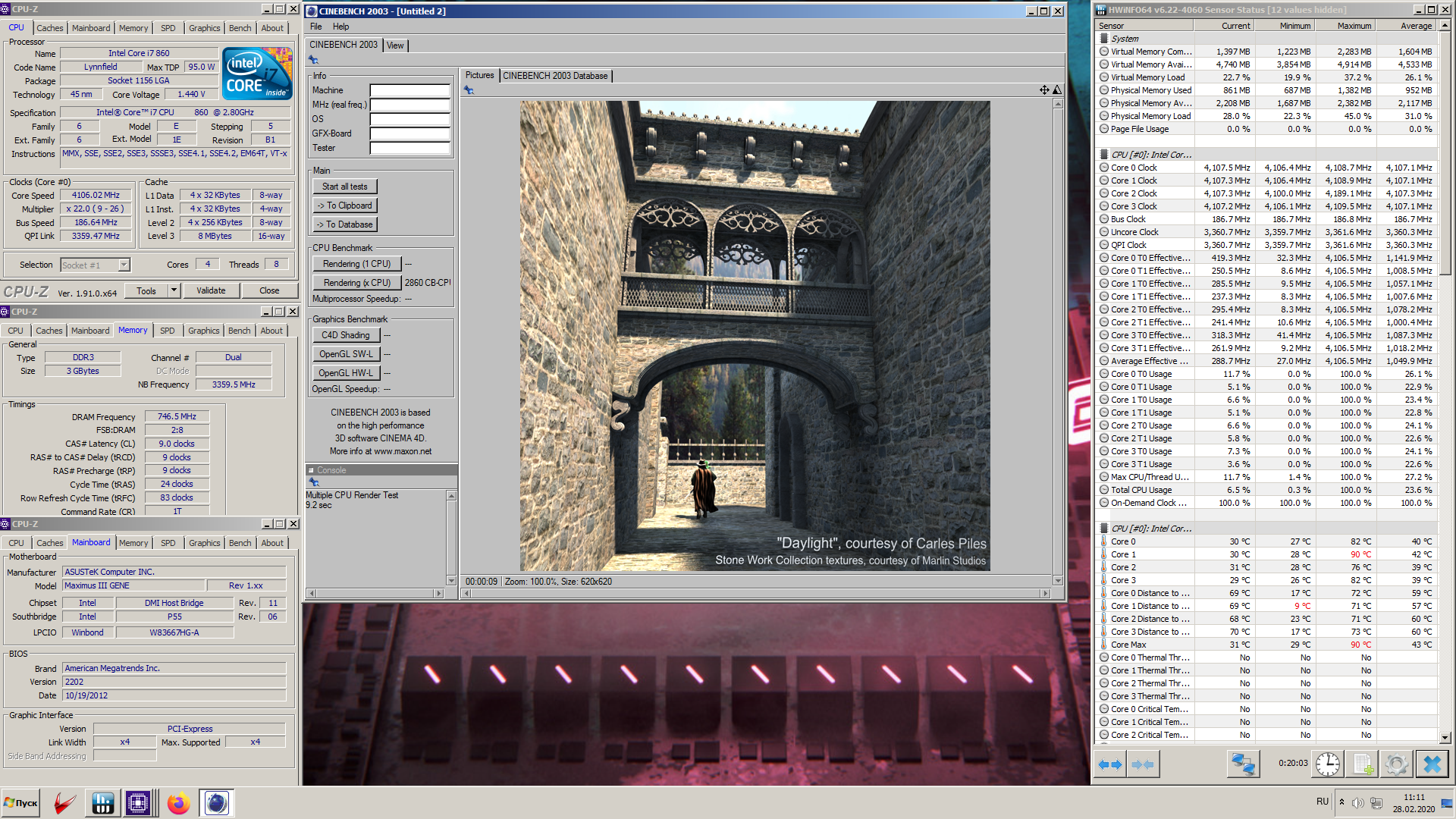This screenshot has width=1456, height=819.
Task: Switch to the View tab in CINEBENCH
Action: (395, 45)
